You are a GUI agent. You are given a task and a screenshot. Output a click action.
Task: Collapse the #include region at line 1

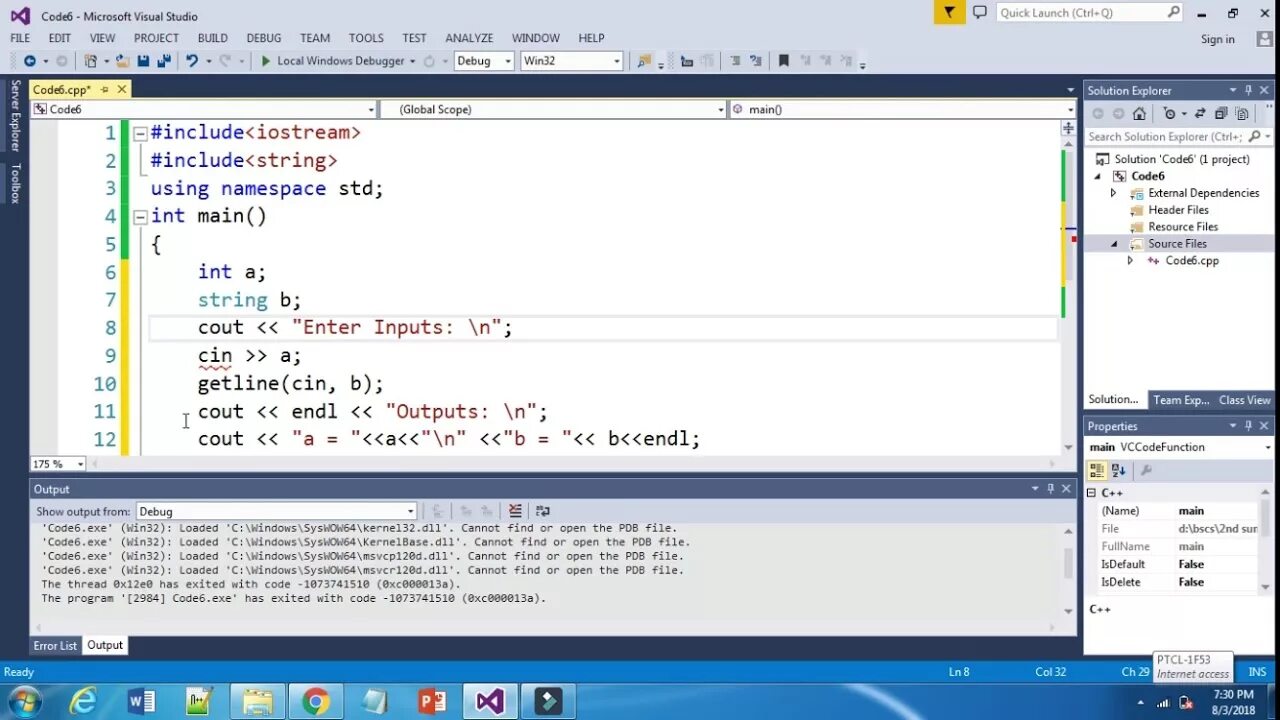pyautogui.click(x=141, y=133)
